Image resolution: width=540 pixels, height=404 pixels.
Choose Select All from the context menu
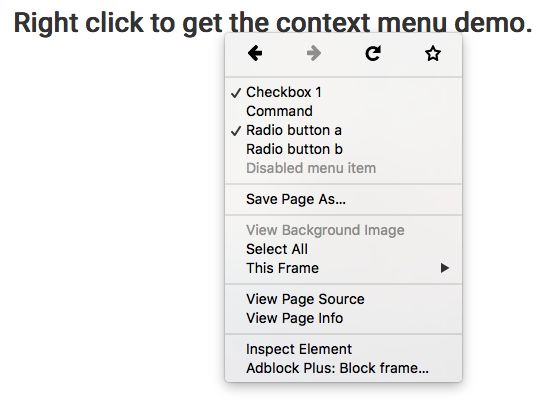(x=343, y=249)
